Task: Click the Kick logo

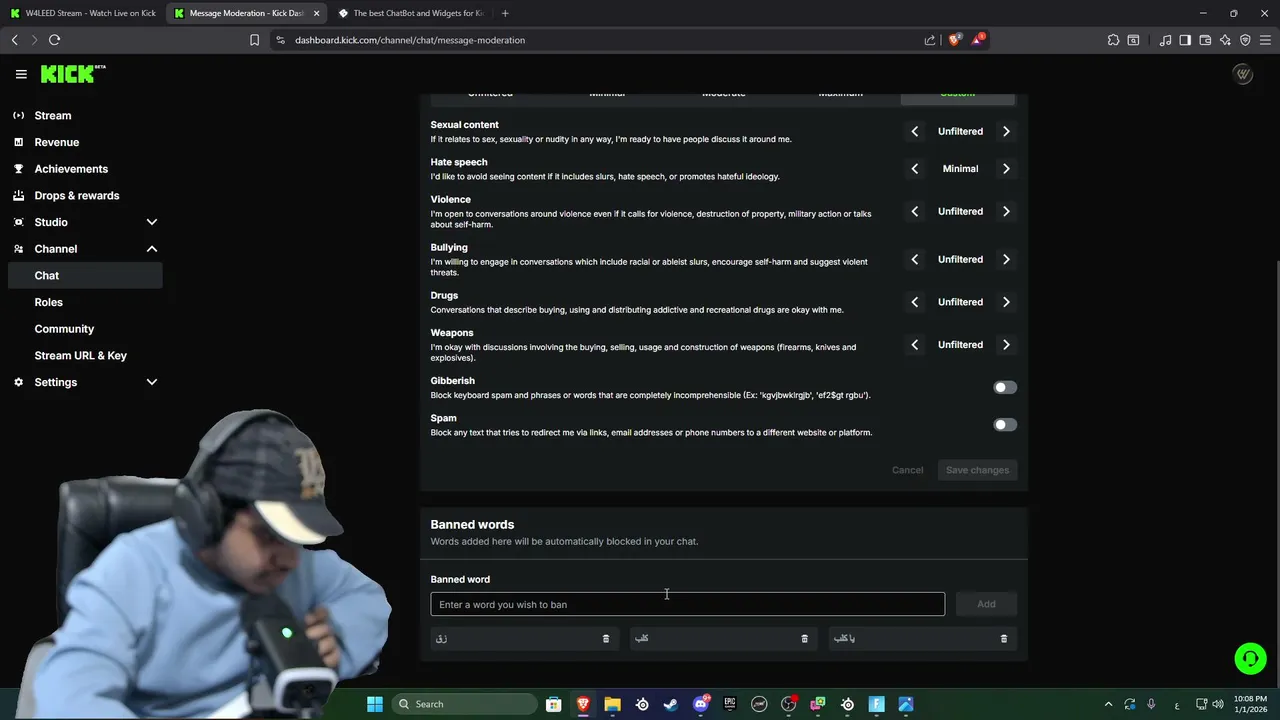Action: 73,74
